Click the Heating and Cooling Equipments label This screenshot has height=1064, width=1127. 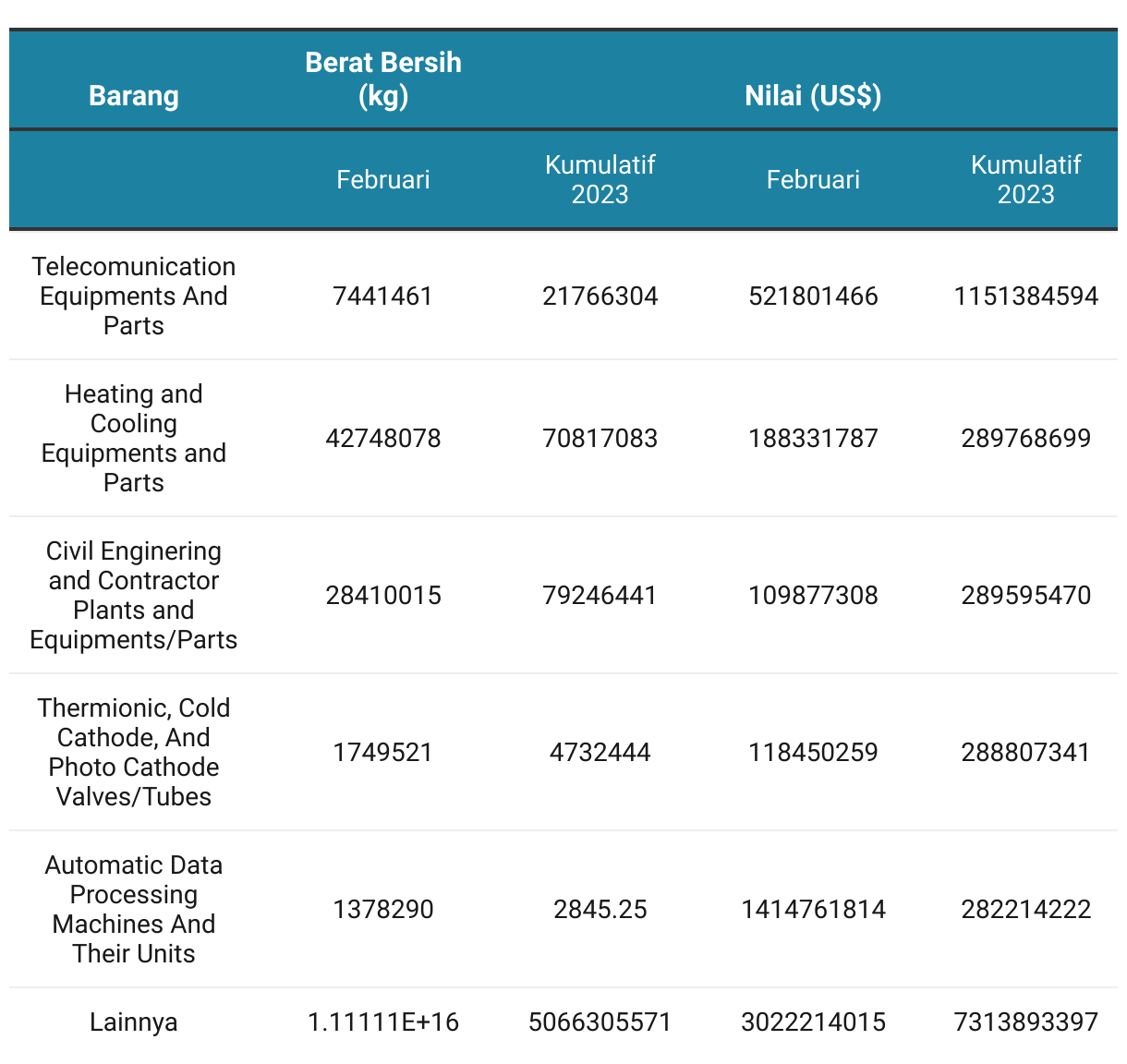[x=134, y=438]
